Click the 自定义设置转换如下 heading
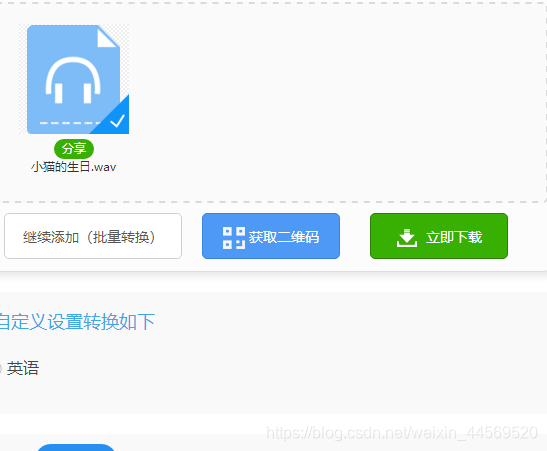This screenshot has height=451, width=547. 77,322
